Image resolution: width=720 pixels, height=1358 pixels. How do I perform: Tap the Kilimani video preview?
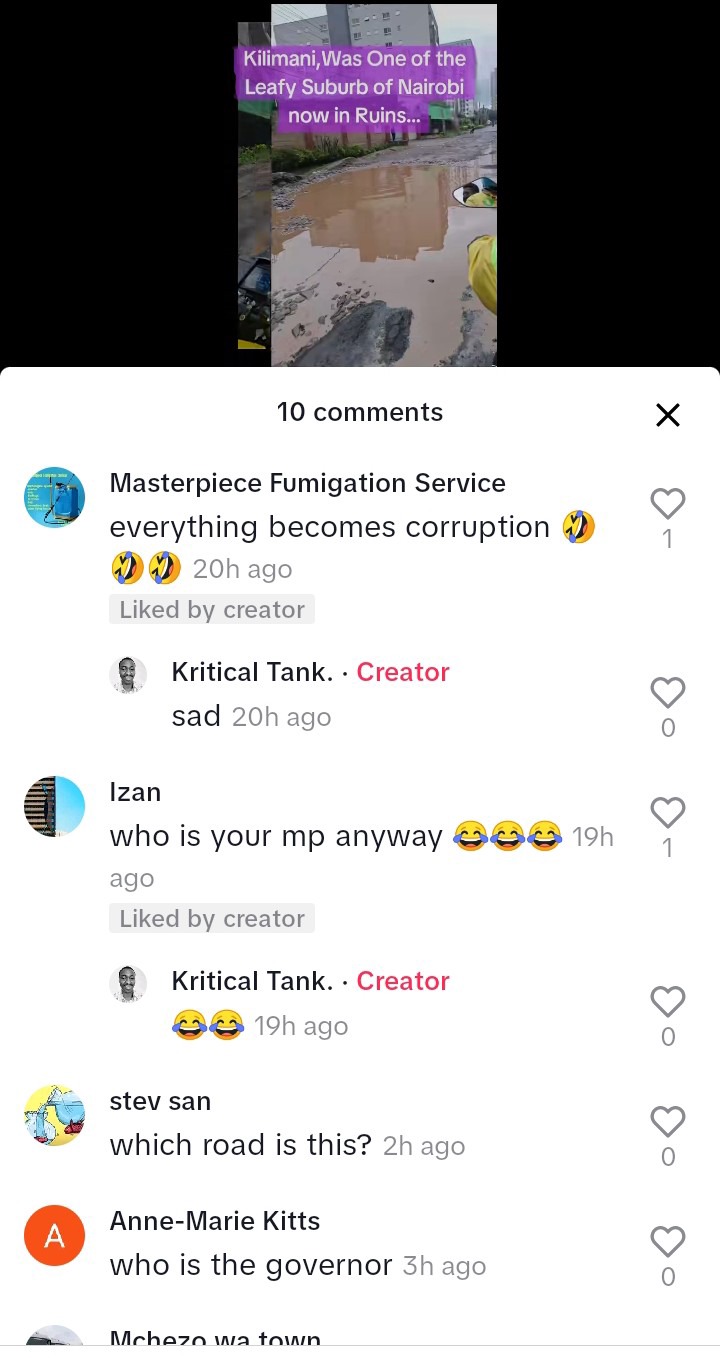pos(367,185)
